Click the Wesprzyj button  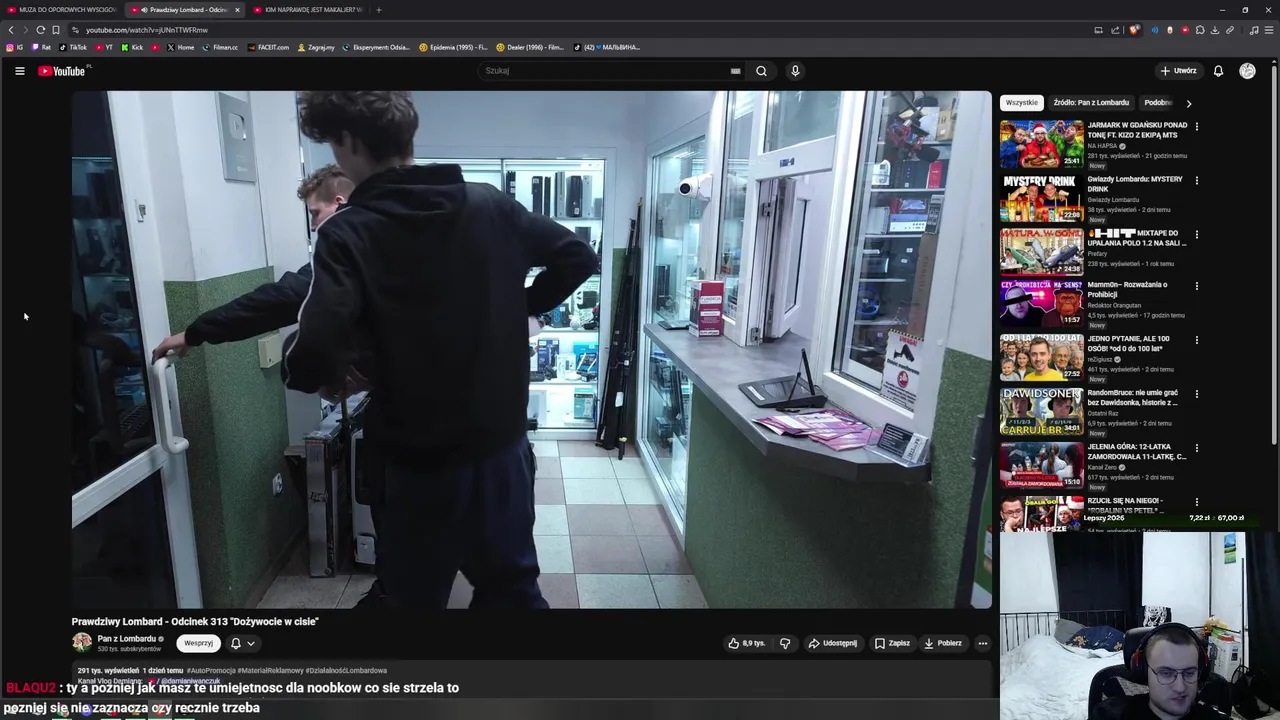point(198,643)
